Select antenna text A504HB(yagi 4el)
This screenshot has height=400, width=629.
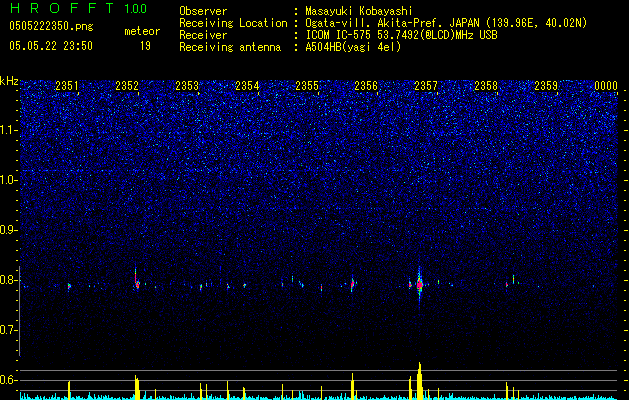(x=353, y=47)
